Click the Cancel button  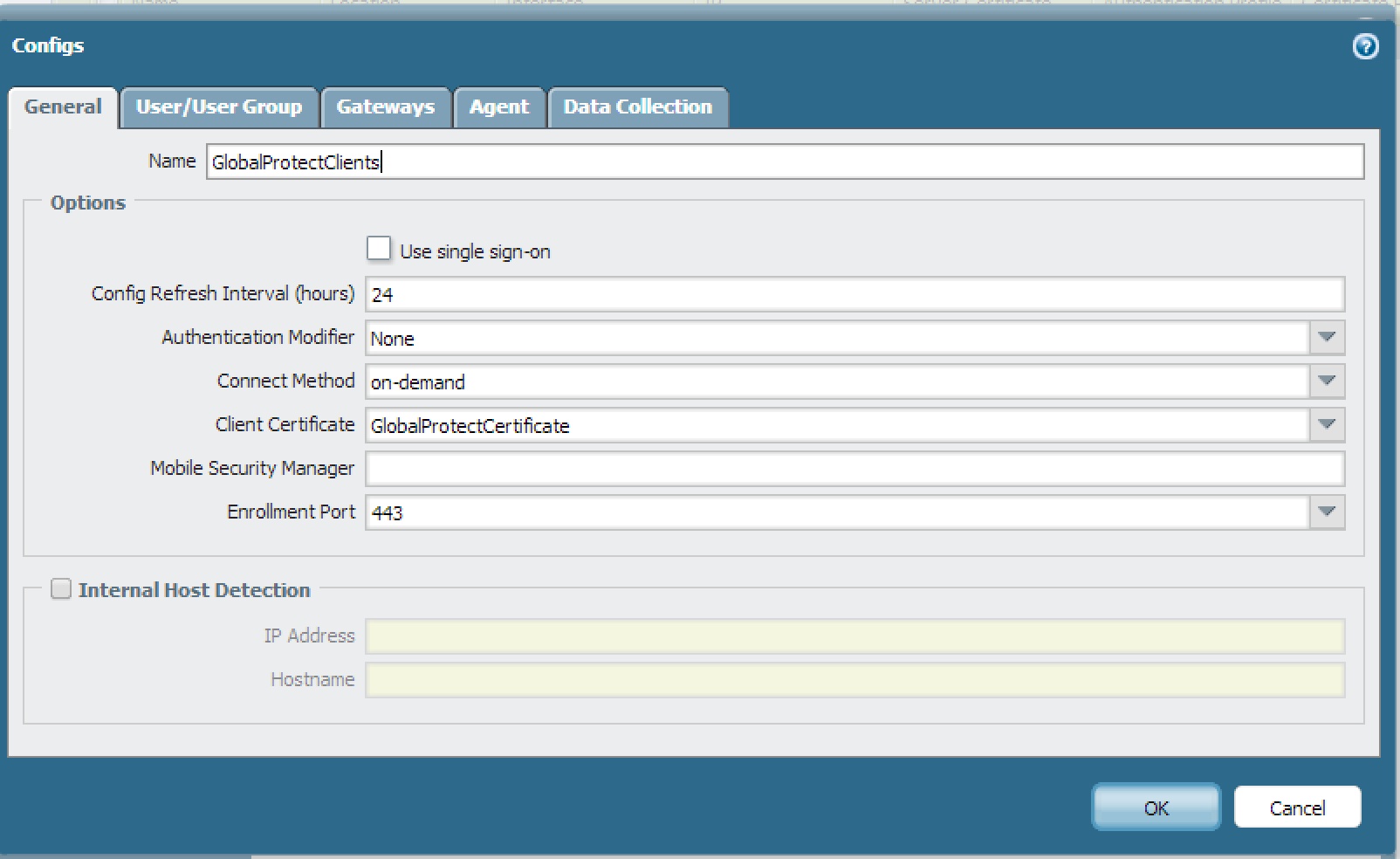1296,807
